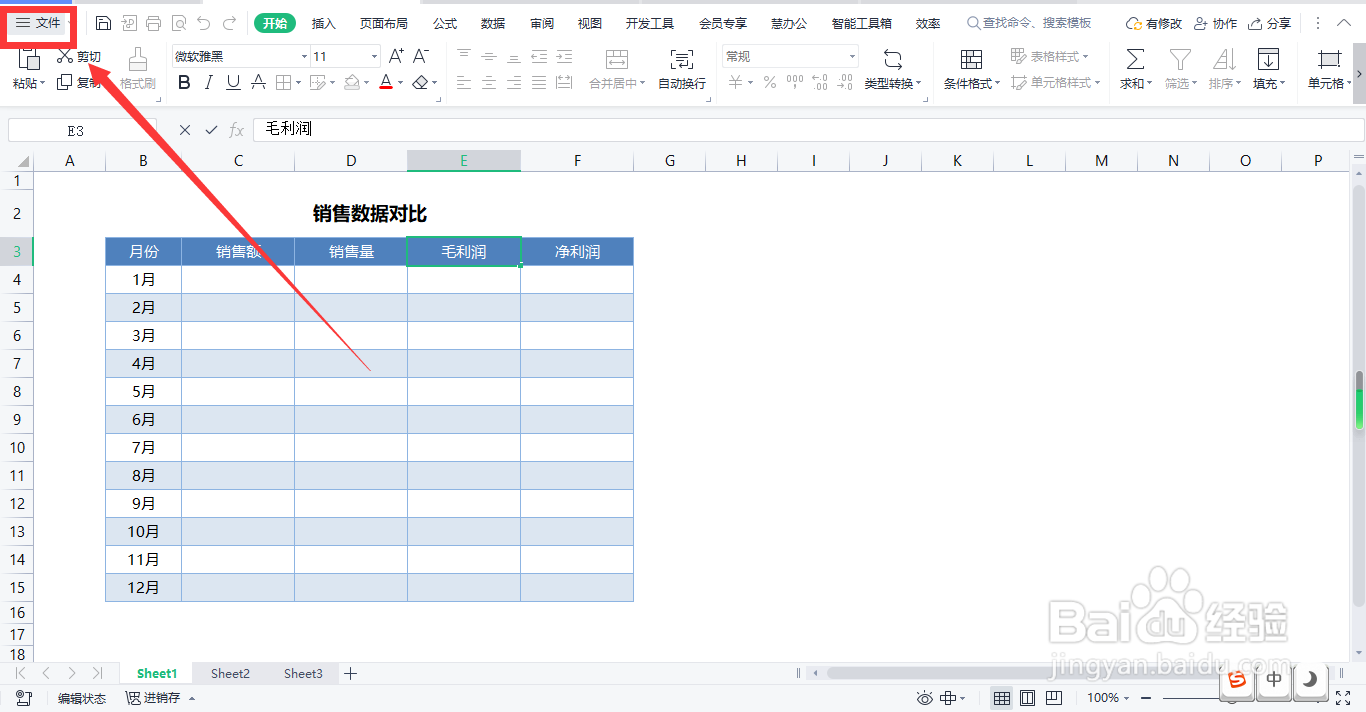The width and height of the screenshot is (1366, 712).
Task: Cancel the formula bar entry with X
Action: click(184, 130)
